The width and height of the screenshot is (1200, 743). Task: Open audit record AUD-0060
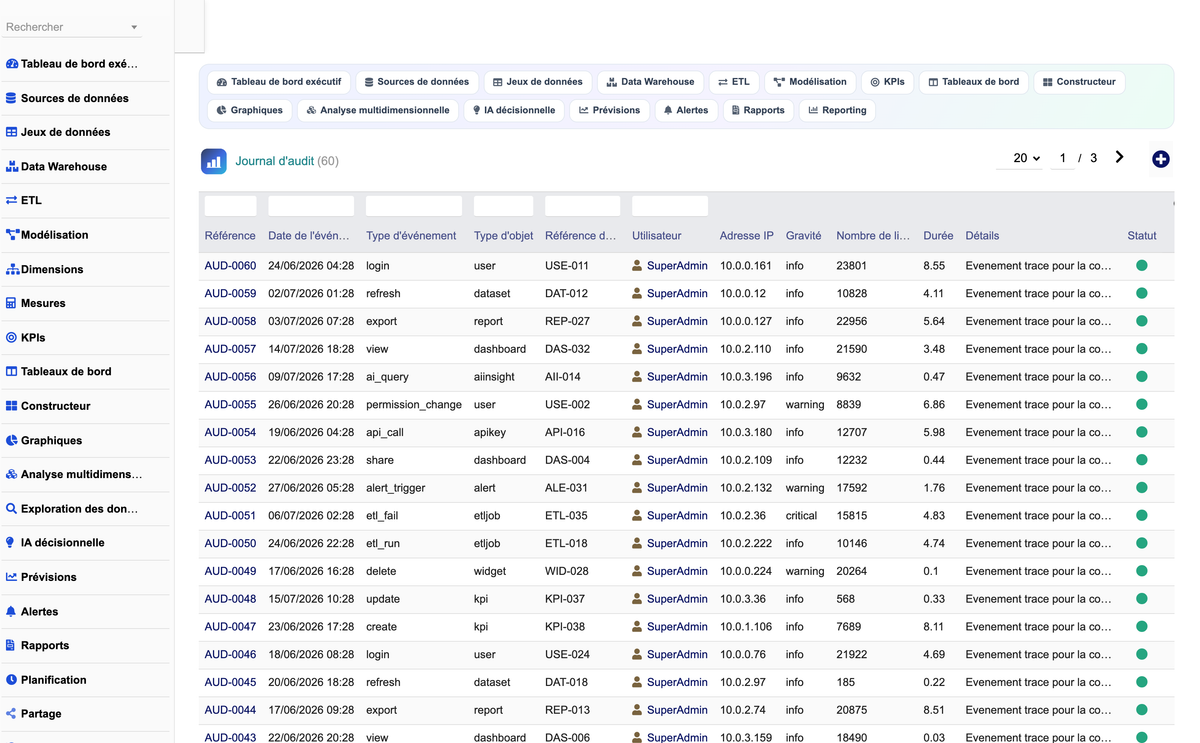[230, 266]
